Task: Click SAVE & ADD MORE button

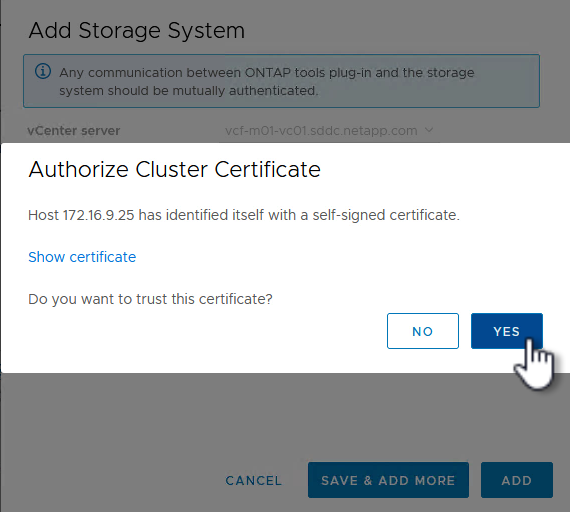Action: click(388, 480)
